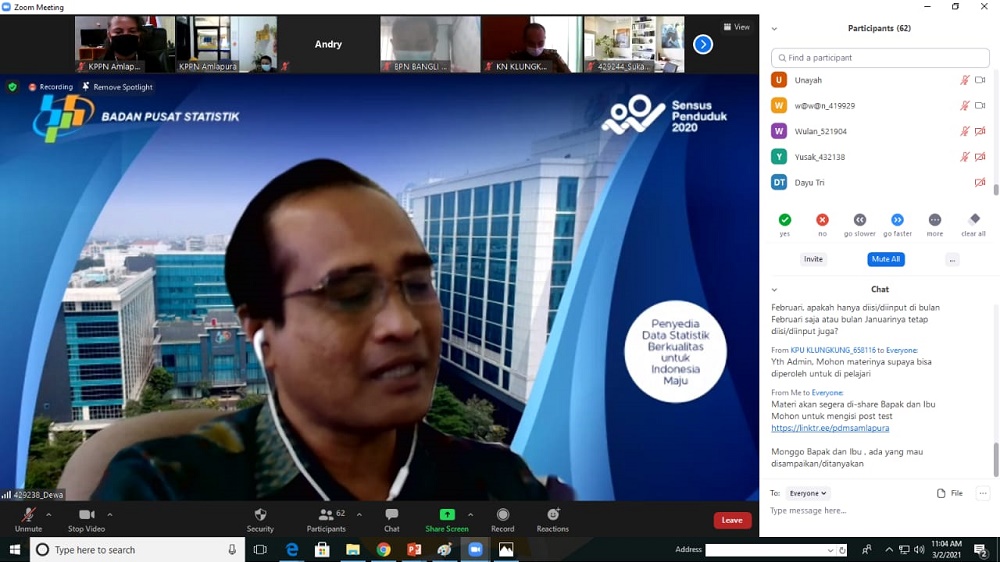The height and width of the screenshot is (562, 1000).
Task: Open video options arrow beside Stop Video
Action: [x=110, y=515]
